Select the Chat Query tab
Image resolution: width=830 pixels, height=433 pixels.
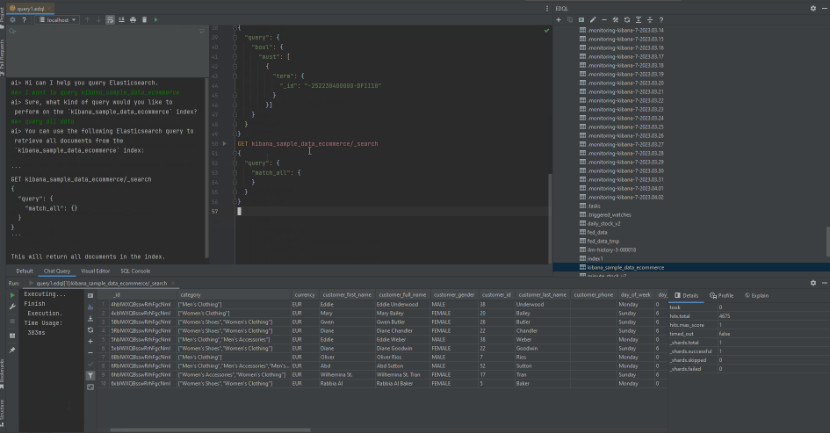tap(57, 271)
